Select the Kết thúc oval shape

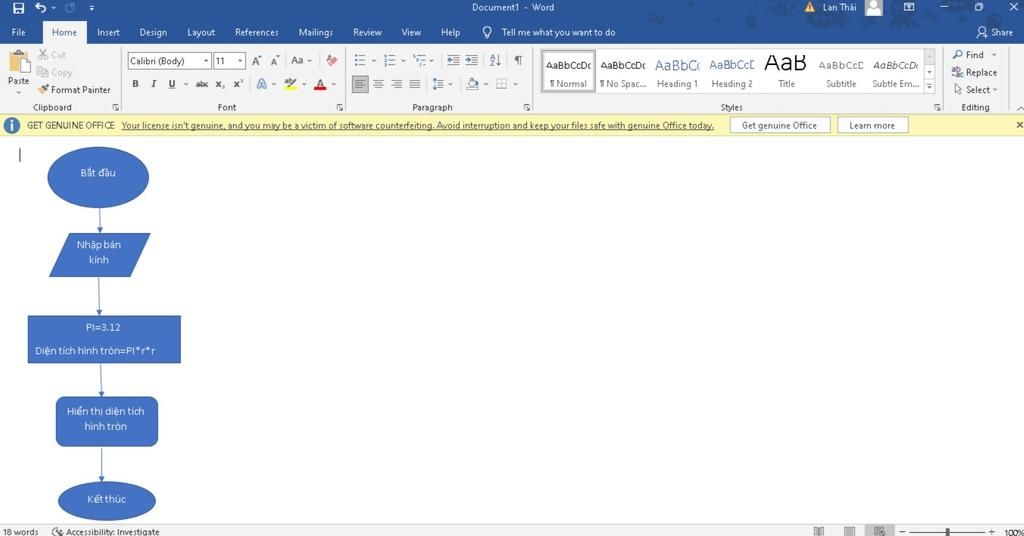pos(107,501)
